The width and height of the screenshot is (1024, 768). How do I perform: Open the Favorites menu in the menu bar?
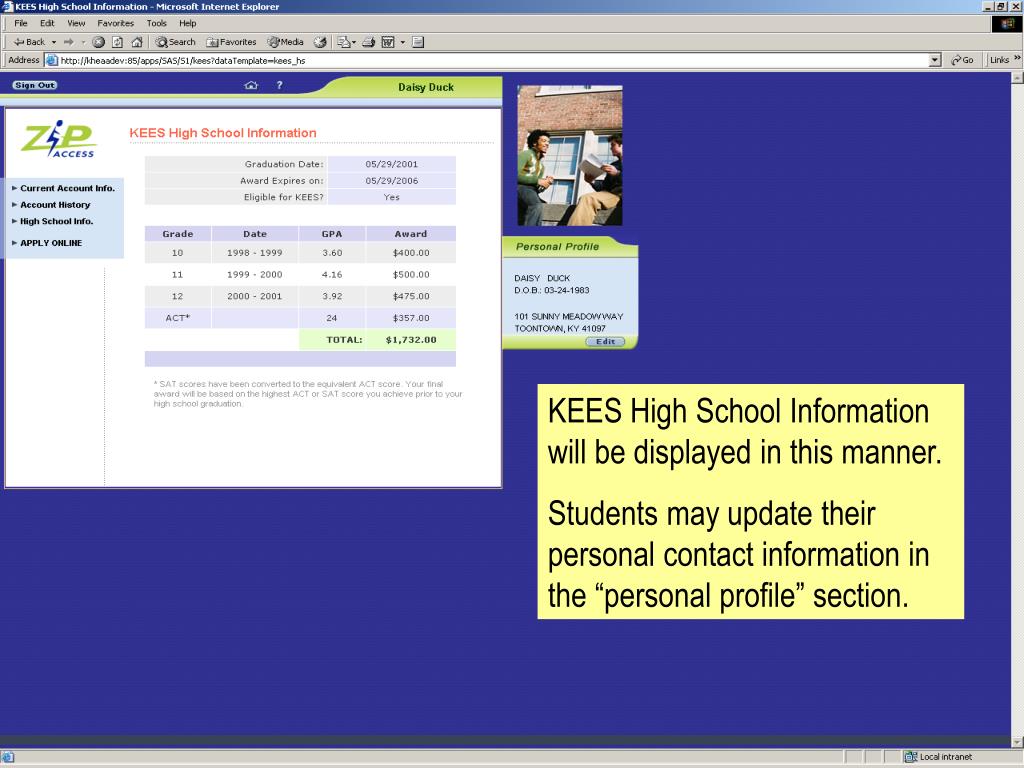[116, 23]
